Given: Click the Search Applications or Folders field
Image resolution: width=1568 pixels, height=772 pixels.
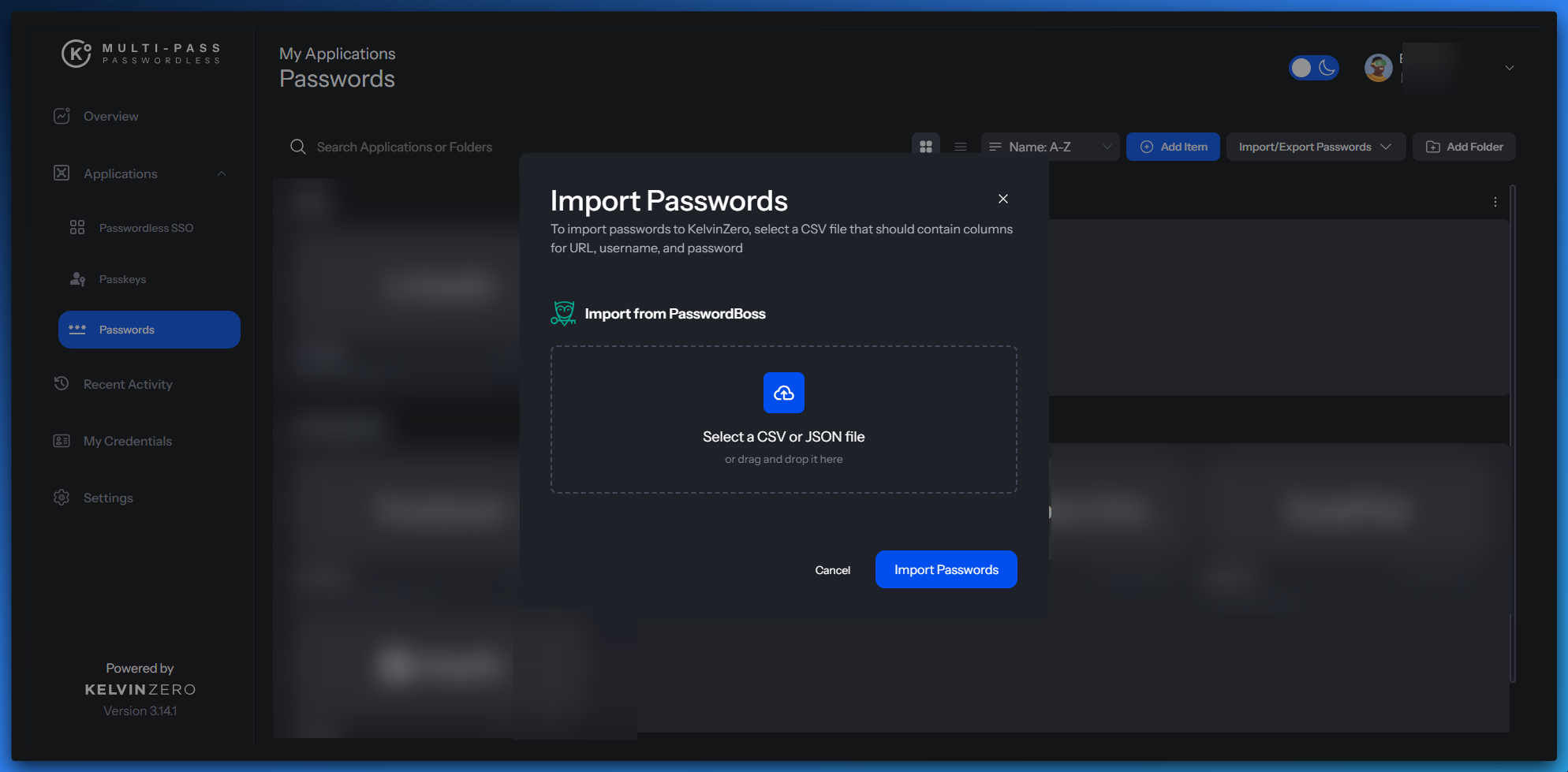Looking at the screenshot, I should point(404,147).
